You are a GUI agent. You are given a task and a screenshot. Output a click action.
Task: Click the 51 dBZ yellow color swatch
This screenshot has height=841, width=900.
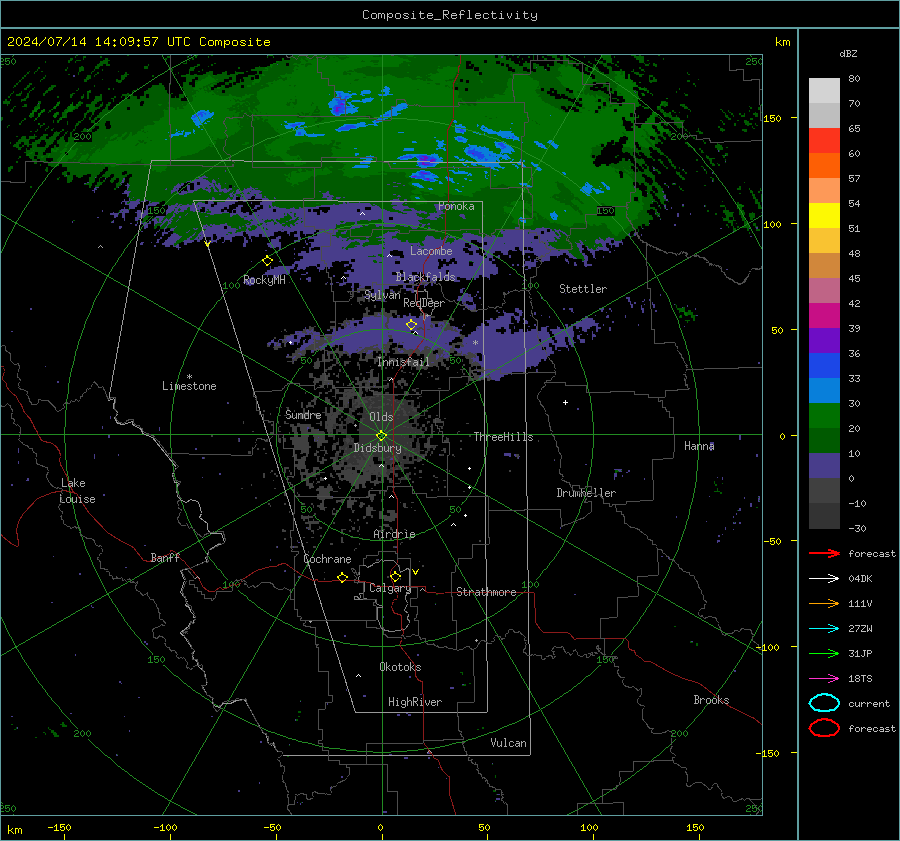(x=824, y=215)
